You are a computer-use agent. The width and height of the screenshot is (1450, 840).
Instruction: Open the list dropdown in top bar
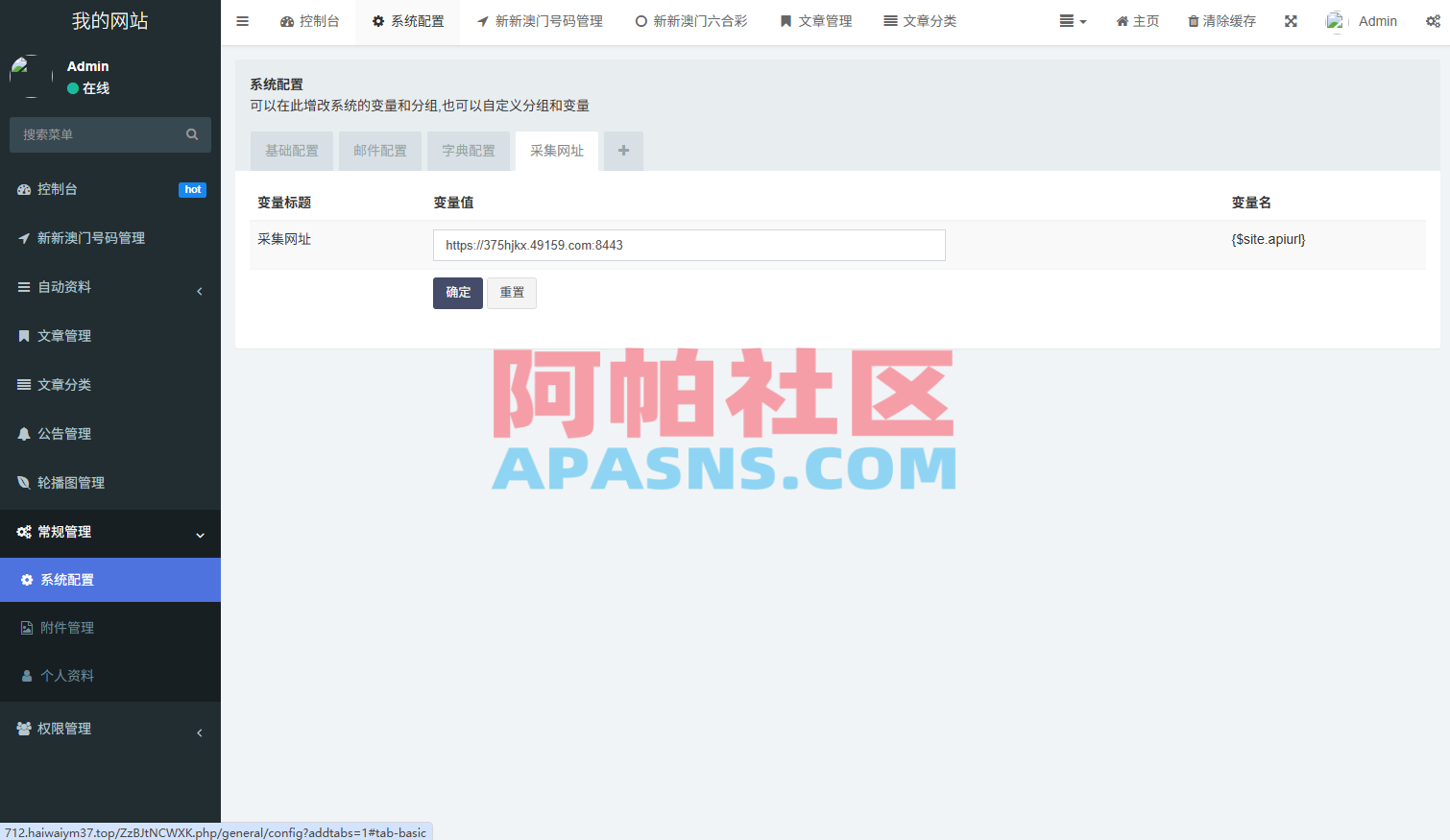[1073, 21]
